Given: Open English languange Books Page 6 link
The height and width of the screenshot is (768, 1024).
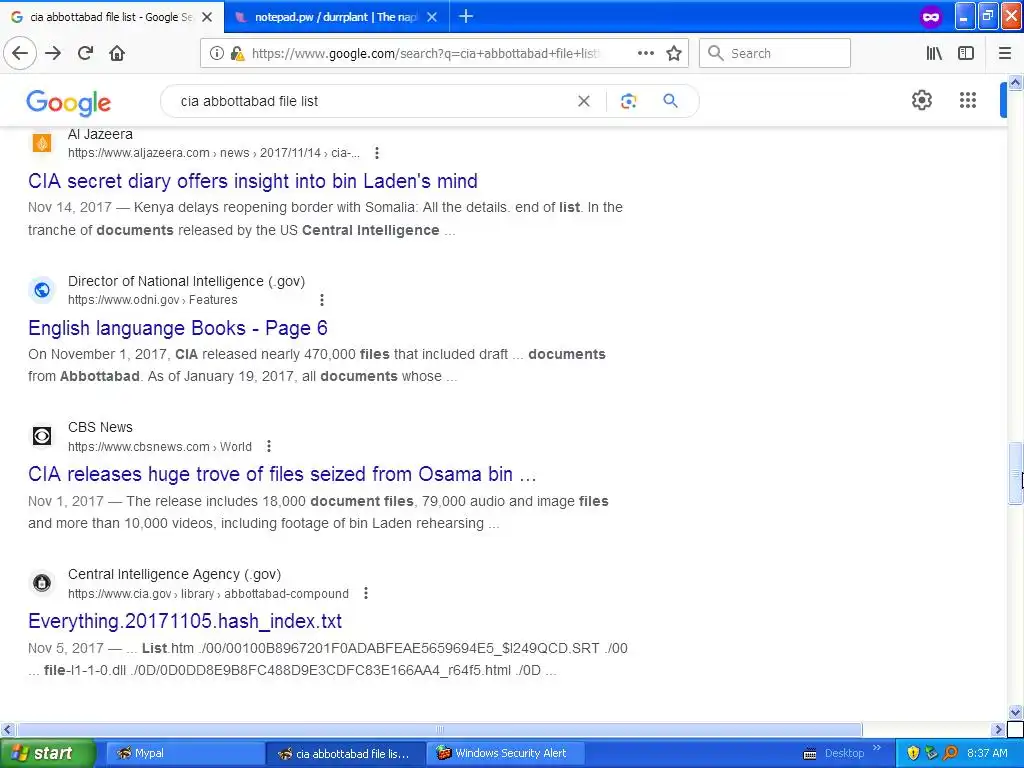Looking at the screenshot, I should pos(178,328).
